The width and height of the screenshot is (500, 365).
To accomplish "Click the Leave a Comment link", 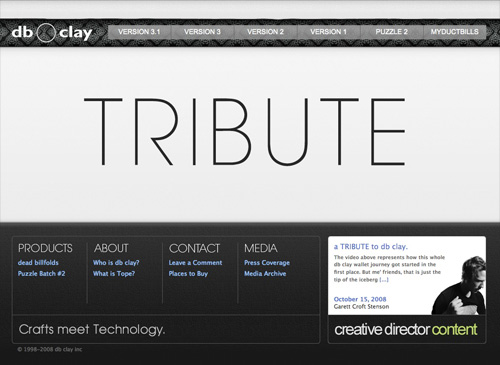I will (195, 263).
